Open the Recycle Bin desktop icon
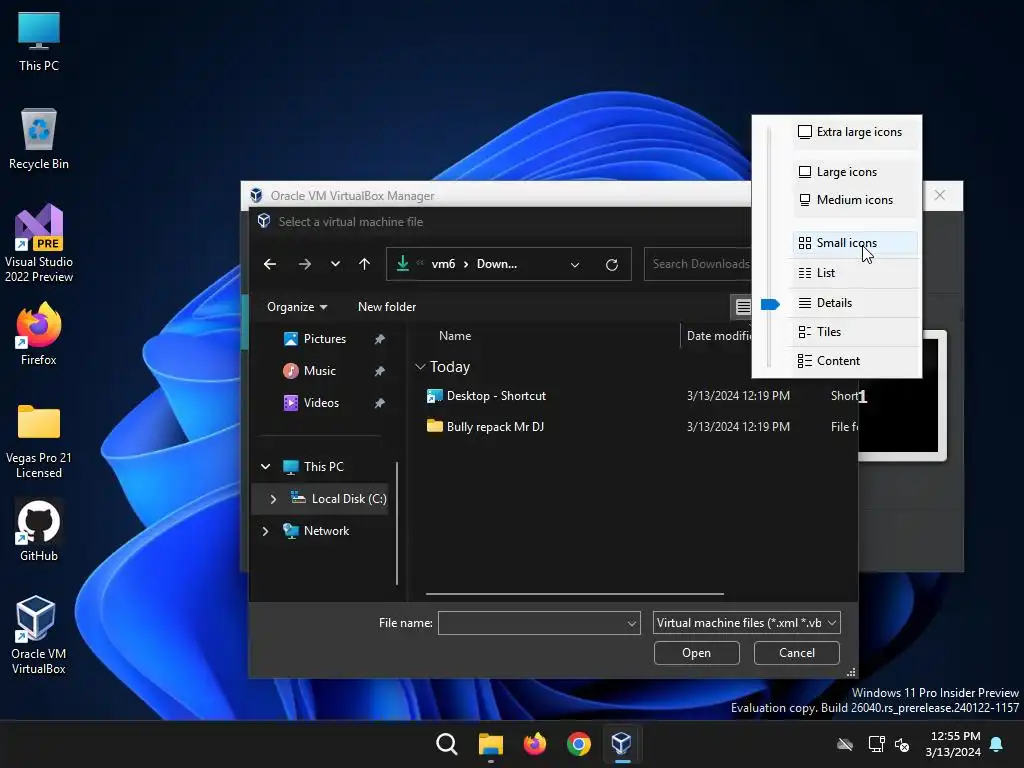The width and height of the screenshot is (1024, 768). [39, 139]
